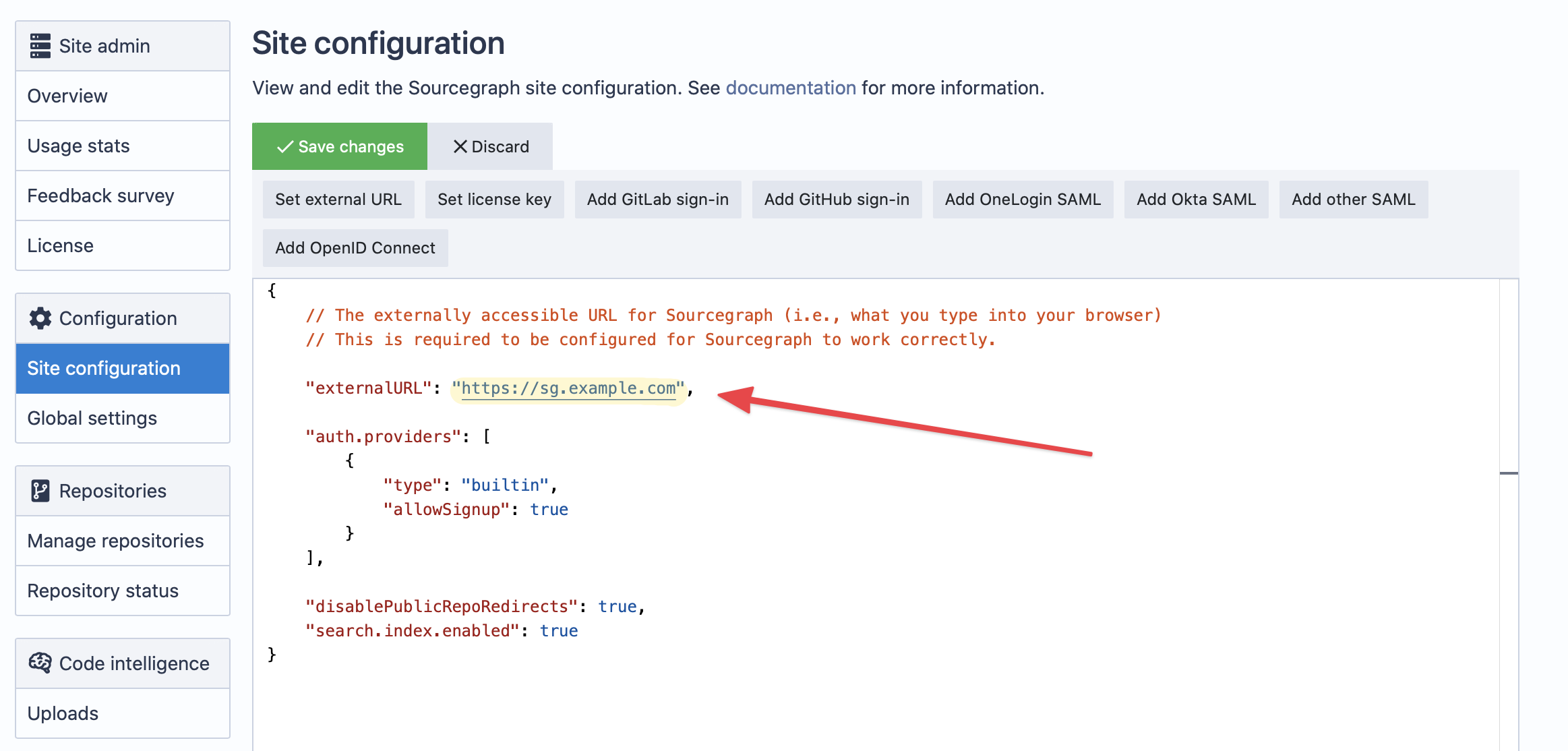Click Set external URL button

[338, 200]
